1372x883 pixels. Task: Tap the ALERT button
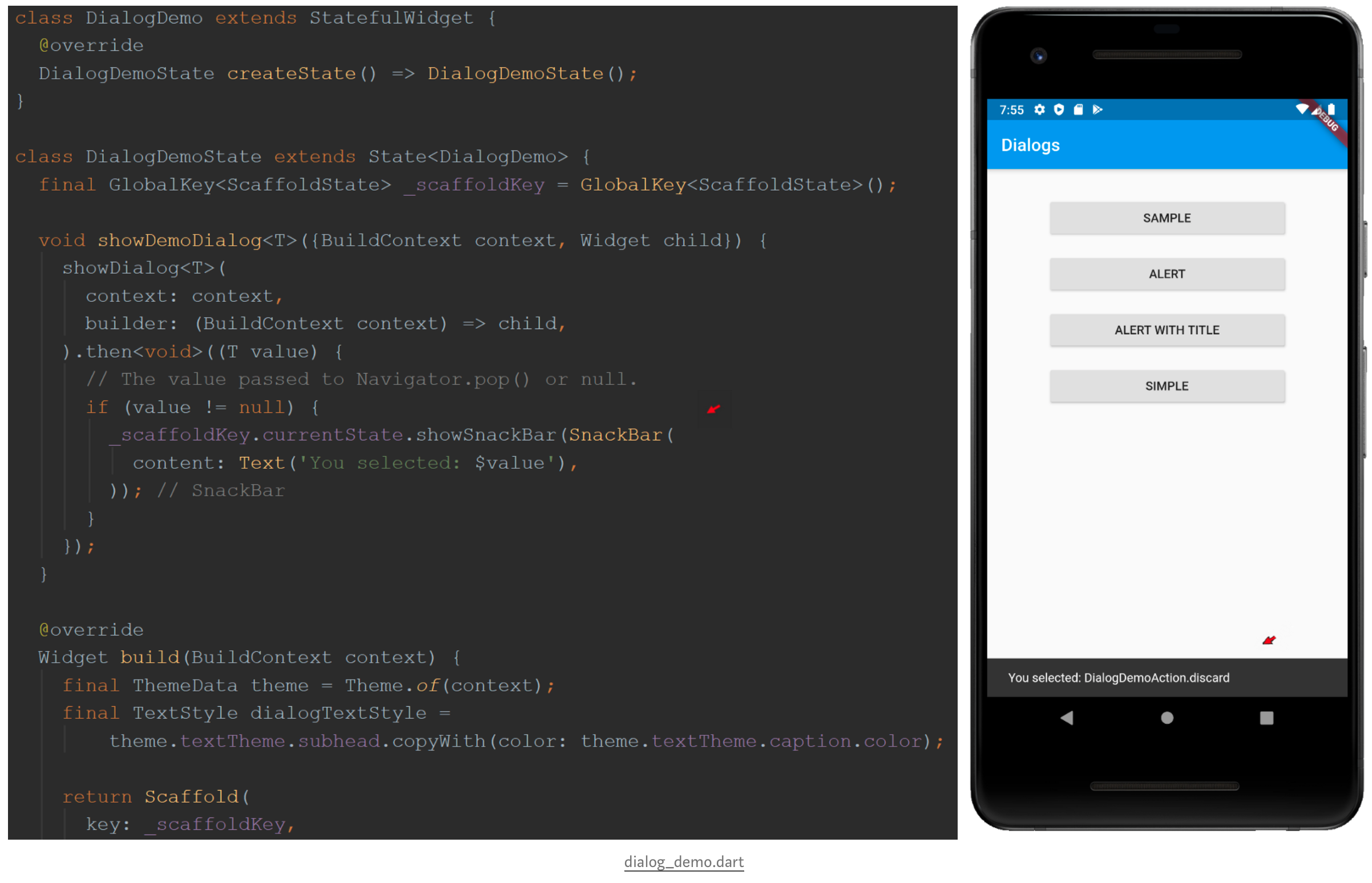[x=1167, y=274]
